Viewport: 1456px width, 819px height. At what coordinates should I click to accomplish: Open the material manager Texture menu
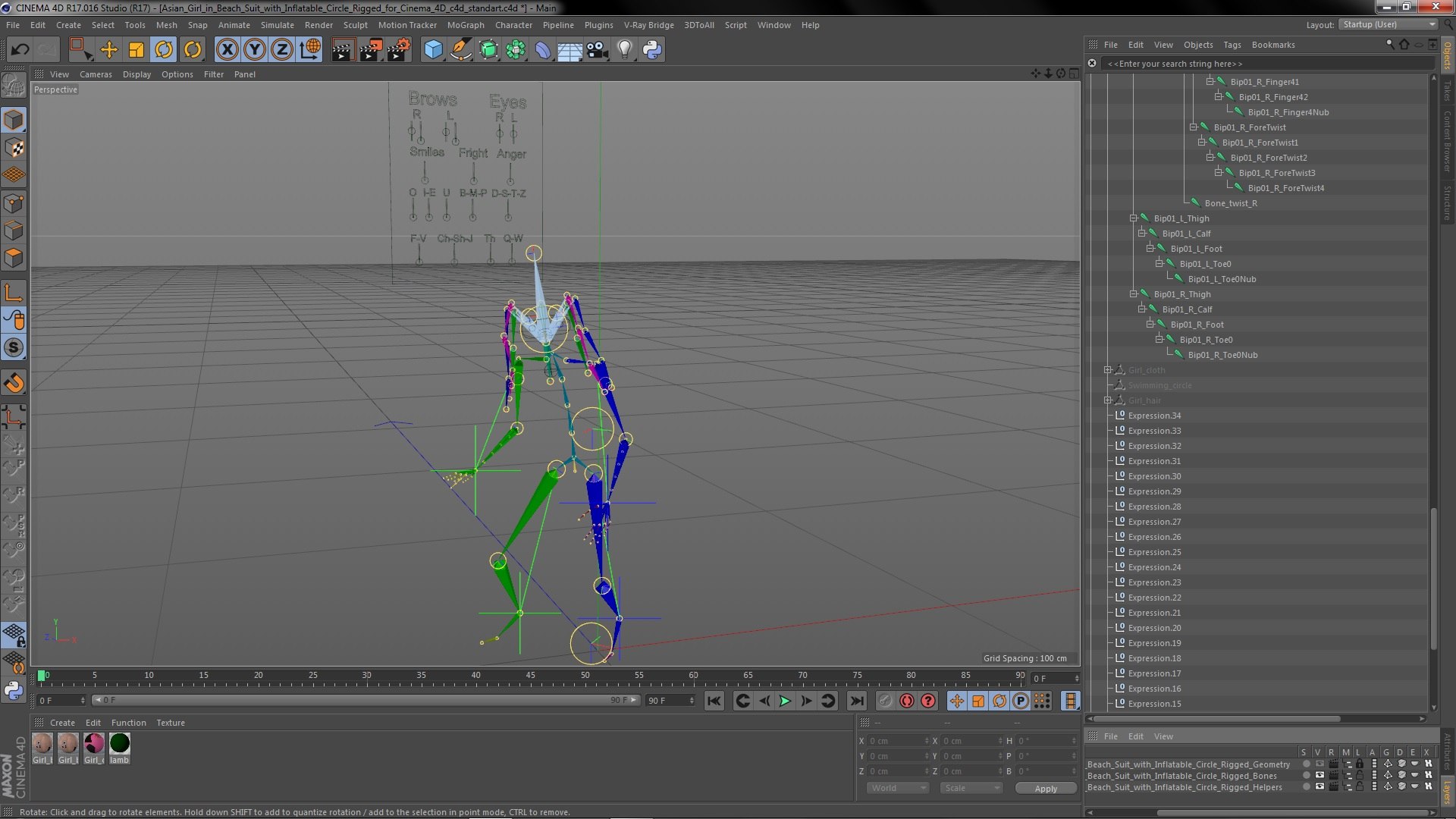[171, 723]
